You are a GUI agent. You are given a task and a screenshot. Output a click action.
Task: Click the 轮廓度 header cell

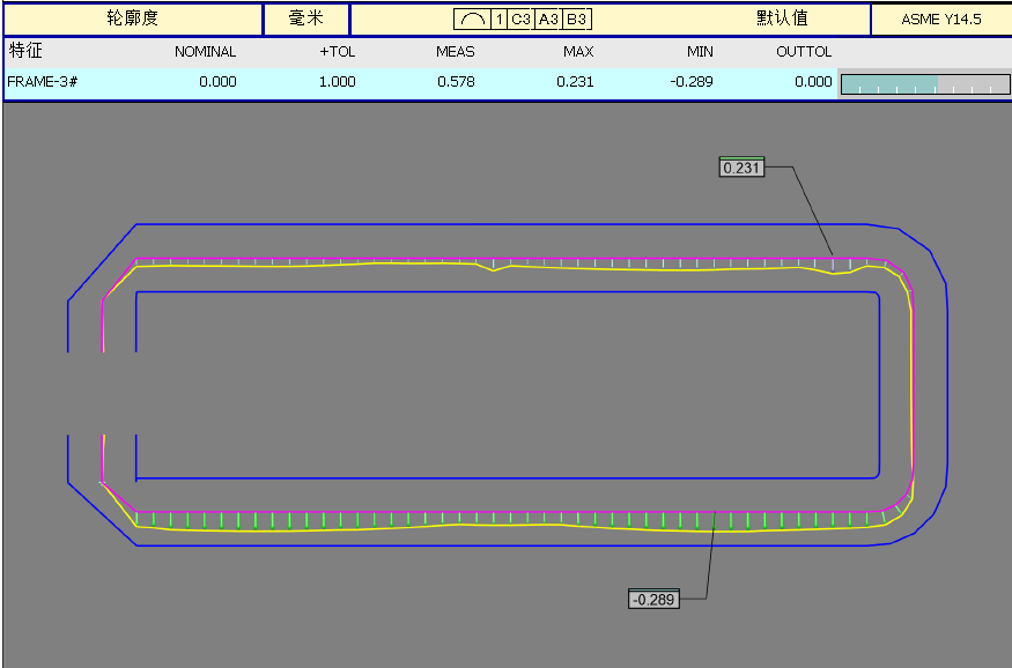(x=133, y=19)
